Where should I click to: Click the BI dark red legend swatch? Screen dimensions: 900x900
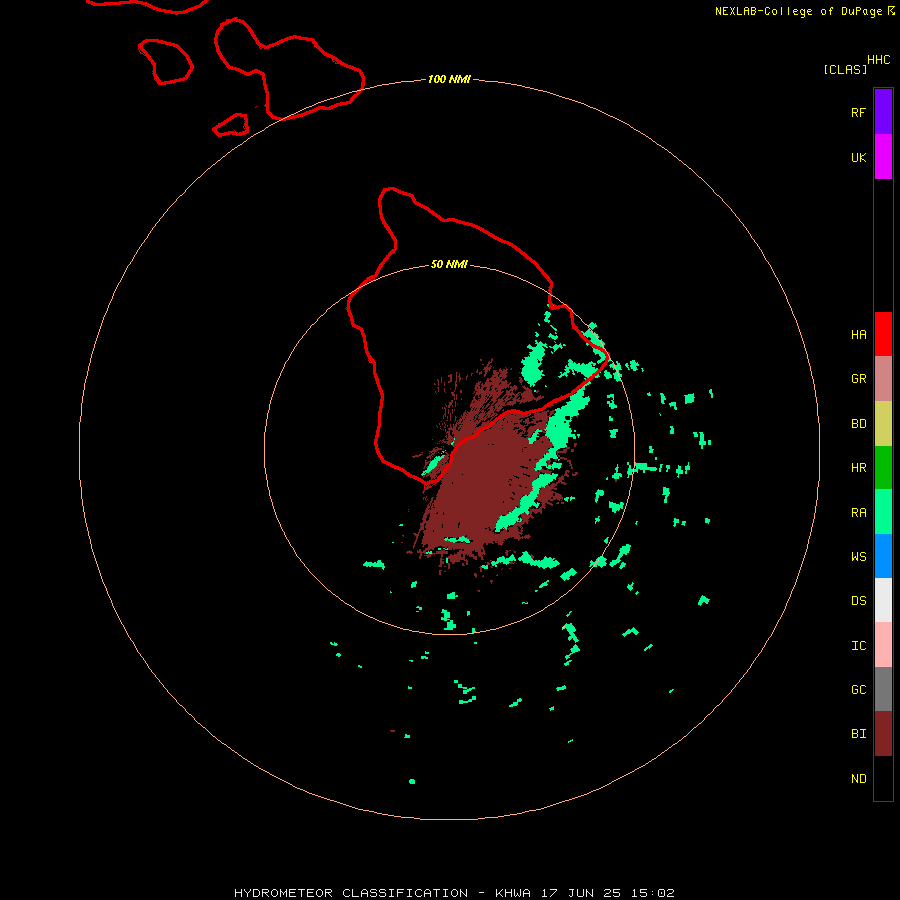coord(883,734)
